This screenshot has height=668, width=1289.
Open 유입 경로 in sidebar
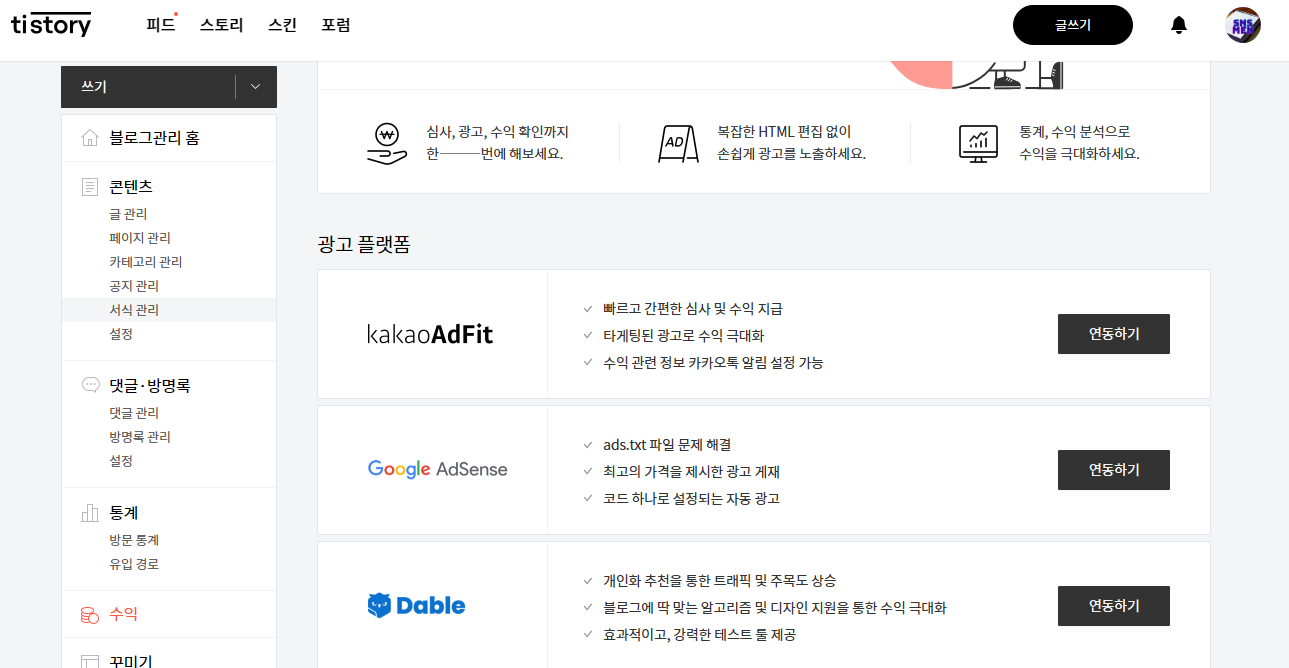pos(134,564)
